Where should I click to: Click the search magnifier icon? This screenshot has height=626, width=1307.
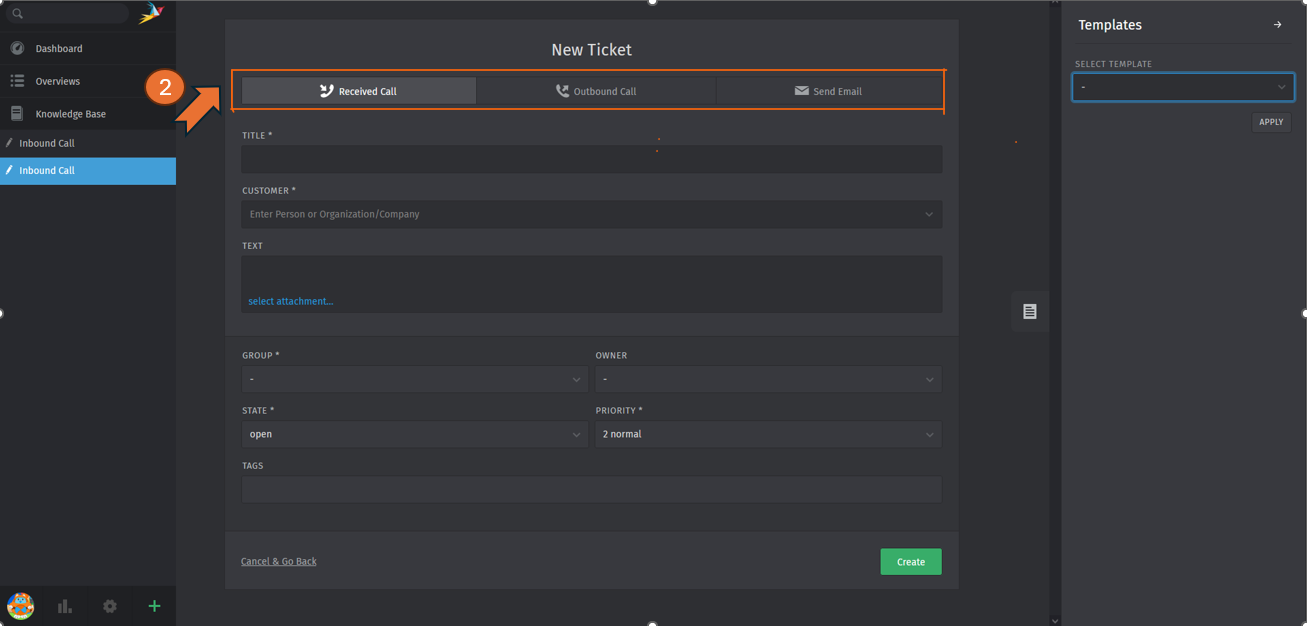(x=17, y=14)
